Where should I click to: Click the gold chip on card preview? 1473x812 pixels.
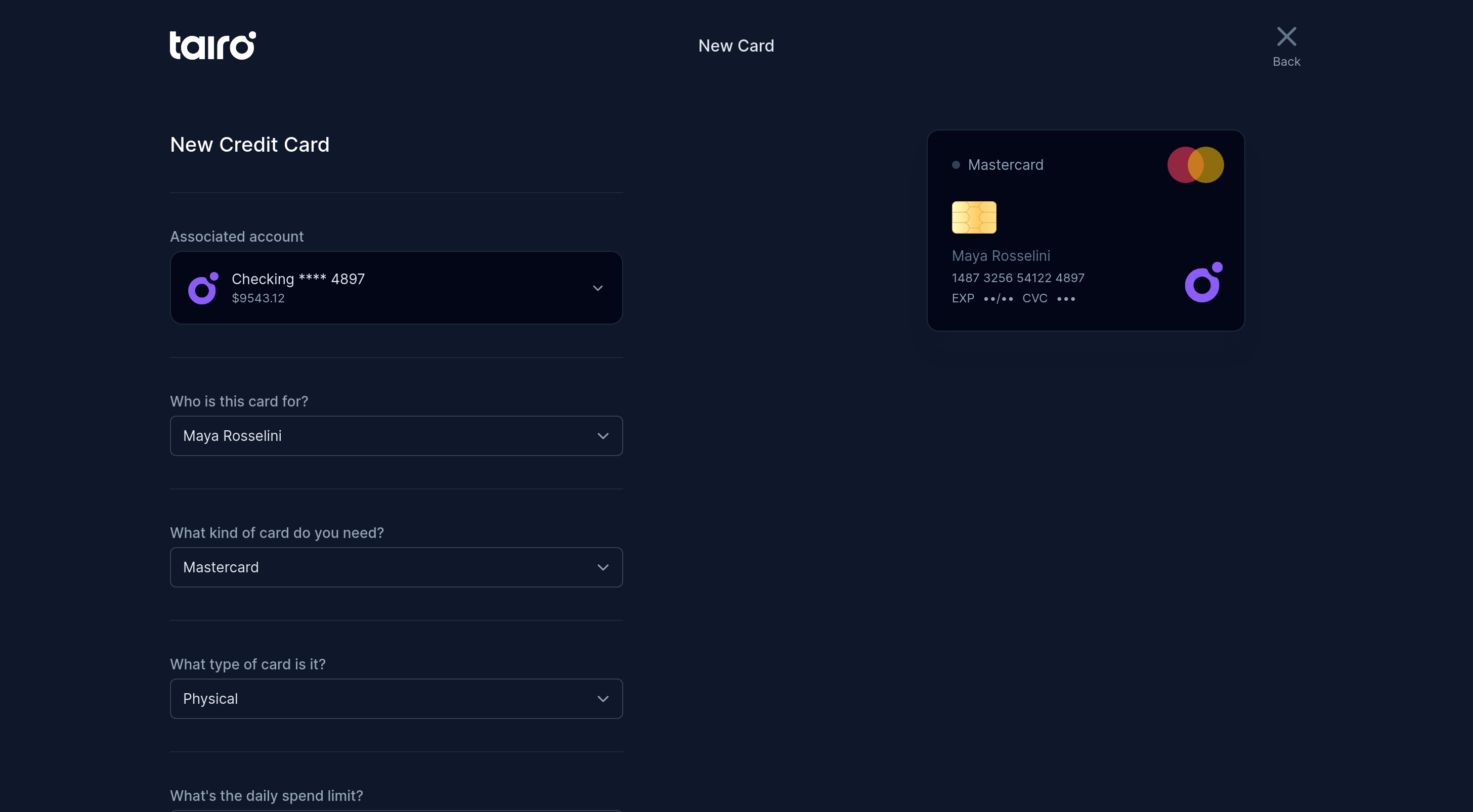coord(973,217)
